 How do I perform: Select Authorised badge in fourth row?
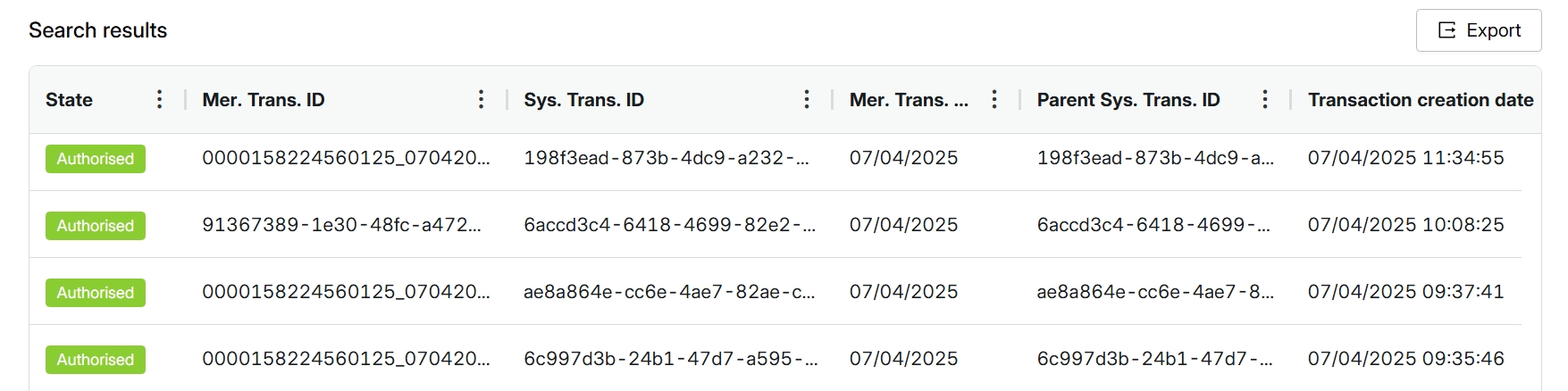coord(96,360)
